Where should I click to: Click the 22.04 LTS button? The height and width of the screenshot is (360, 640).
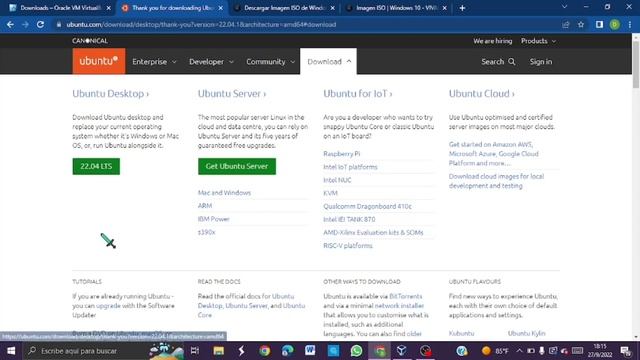coord(96,166)
